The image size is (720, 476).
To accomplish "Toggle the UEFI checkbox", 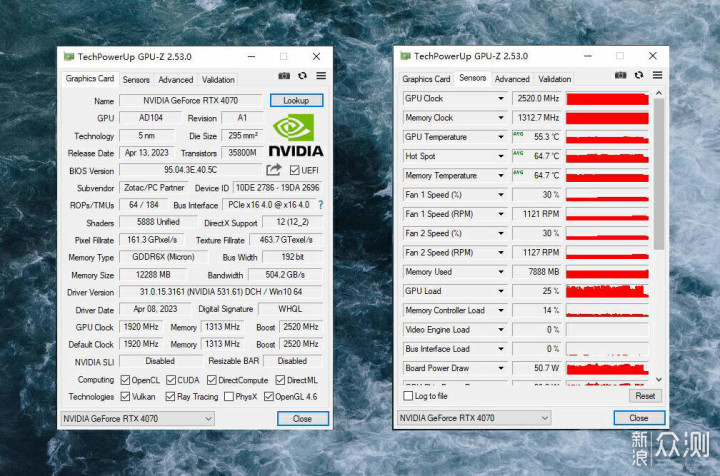I will [x=294, y=170].
